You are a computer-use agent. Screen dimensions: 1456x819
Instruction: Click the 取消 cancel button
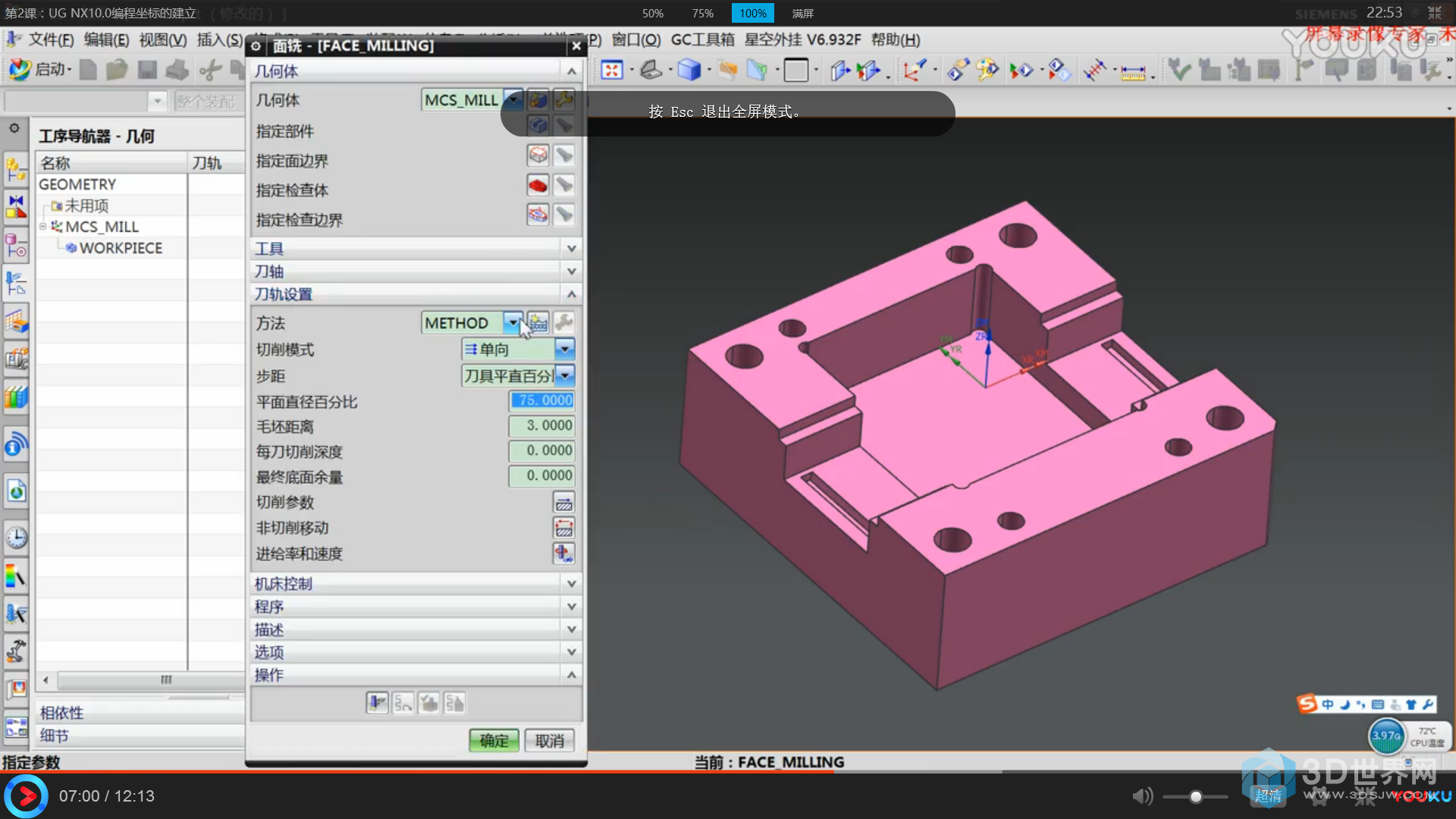(550, 741)
